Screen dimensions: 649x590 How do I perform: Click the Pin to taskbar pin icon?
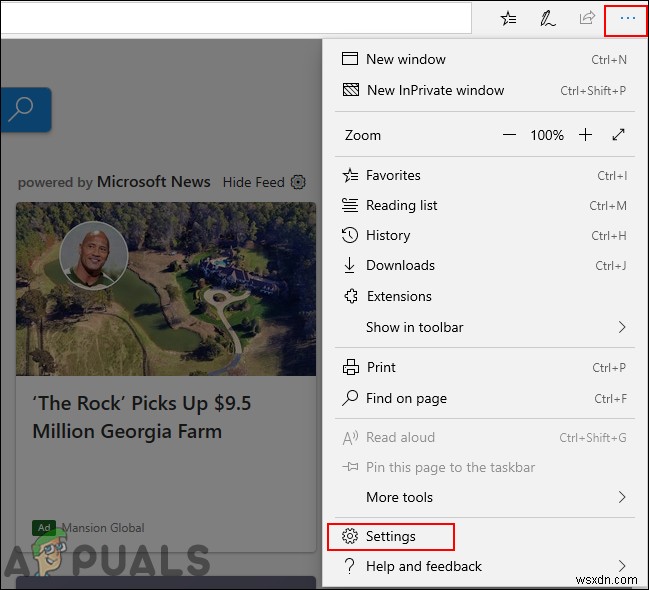(351, 467)
